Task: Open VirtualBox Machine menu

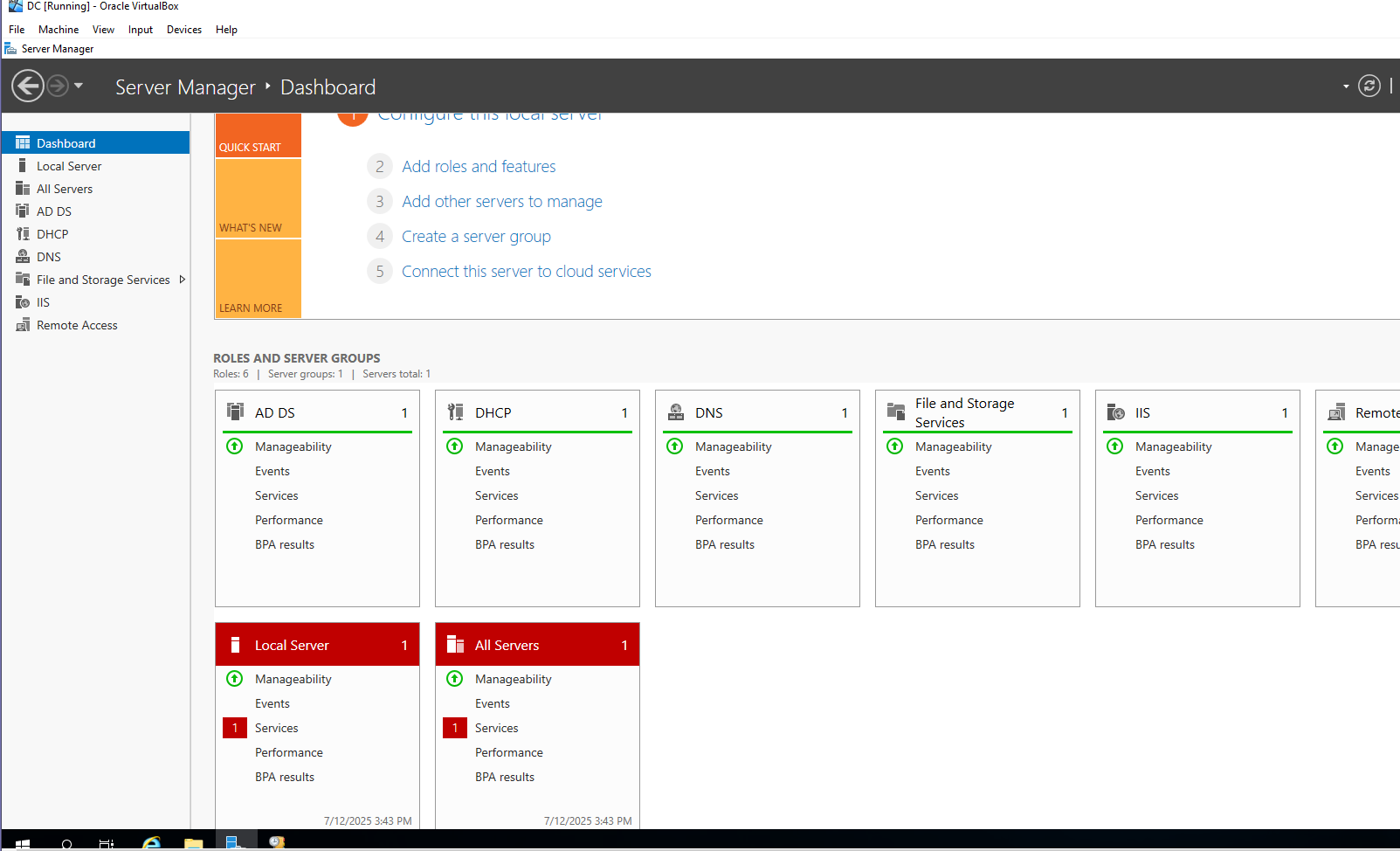Action: coord(59,29)
